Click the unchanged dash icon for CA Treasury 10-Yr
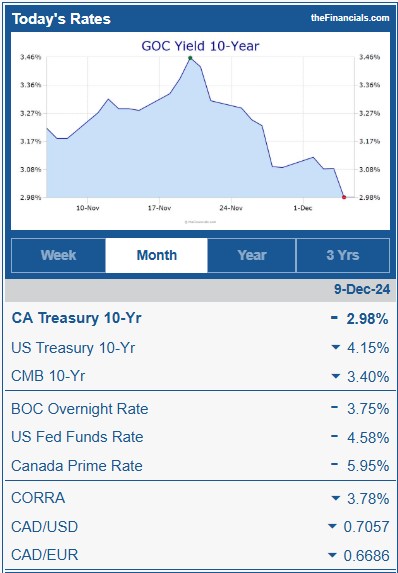Viewport: 398px width, 573px height. tap(334, 318)
